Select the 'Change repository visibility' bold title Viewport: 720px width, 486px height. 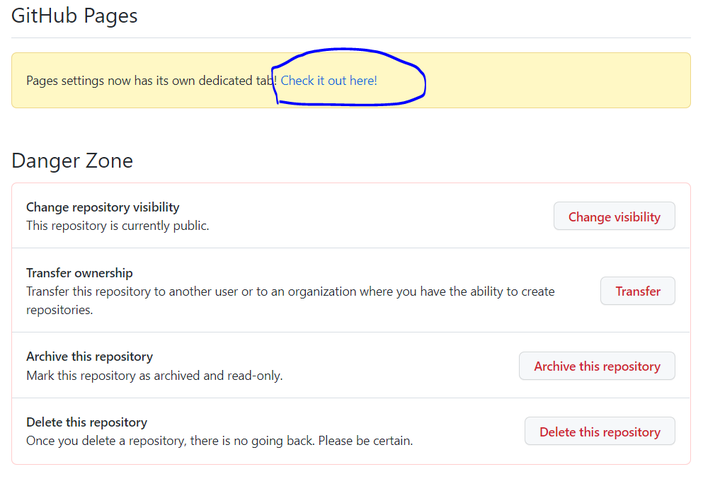click(x=103, y=207)
